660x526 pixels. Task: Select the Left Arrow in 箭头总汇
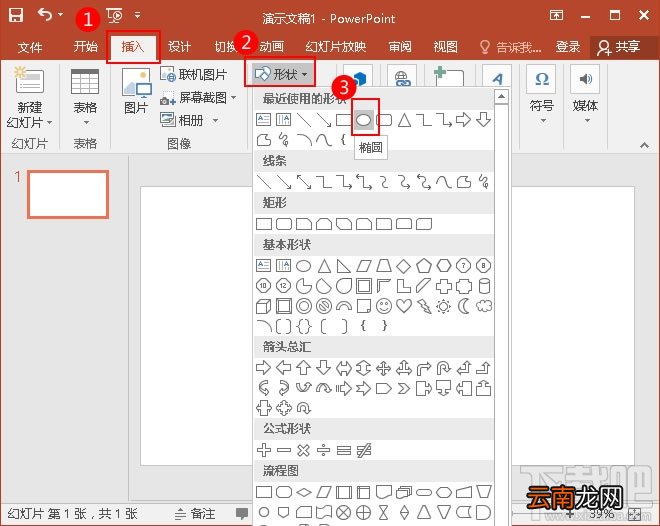click(x=283, y=368)
